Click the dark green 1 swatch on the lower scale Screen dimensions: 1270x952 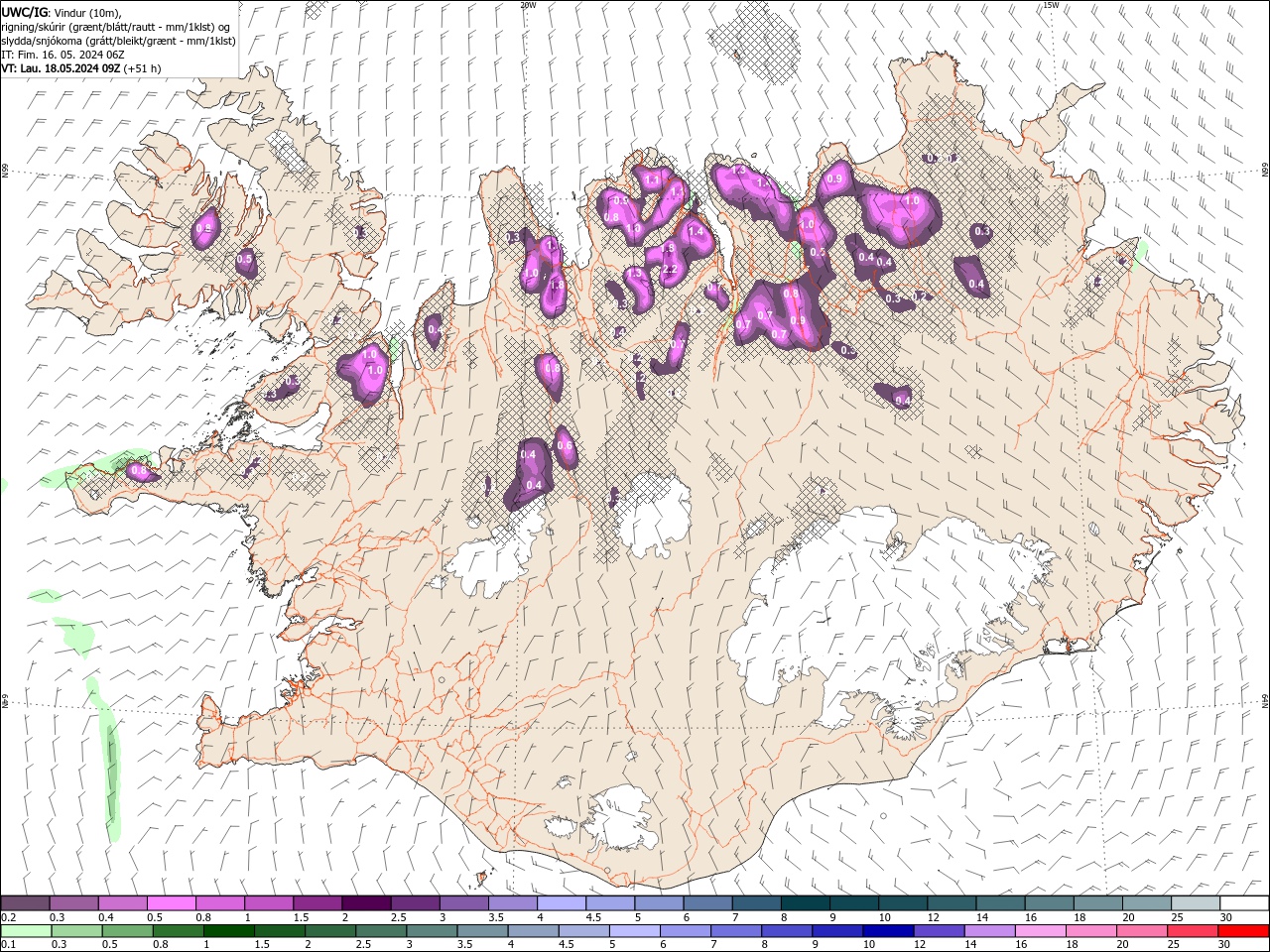click(x=228, y=931)
